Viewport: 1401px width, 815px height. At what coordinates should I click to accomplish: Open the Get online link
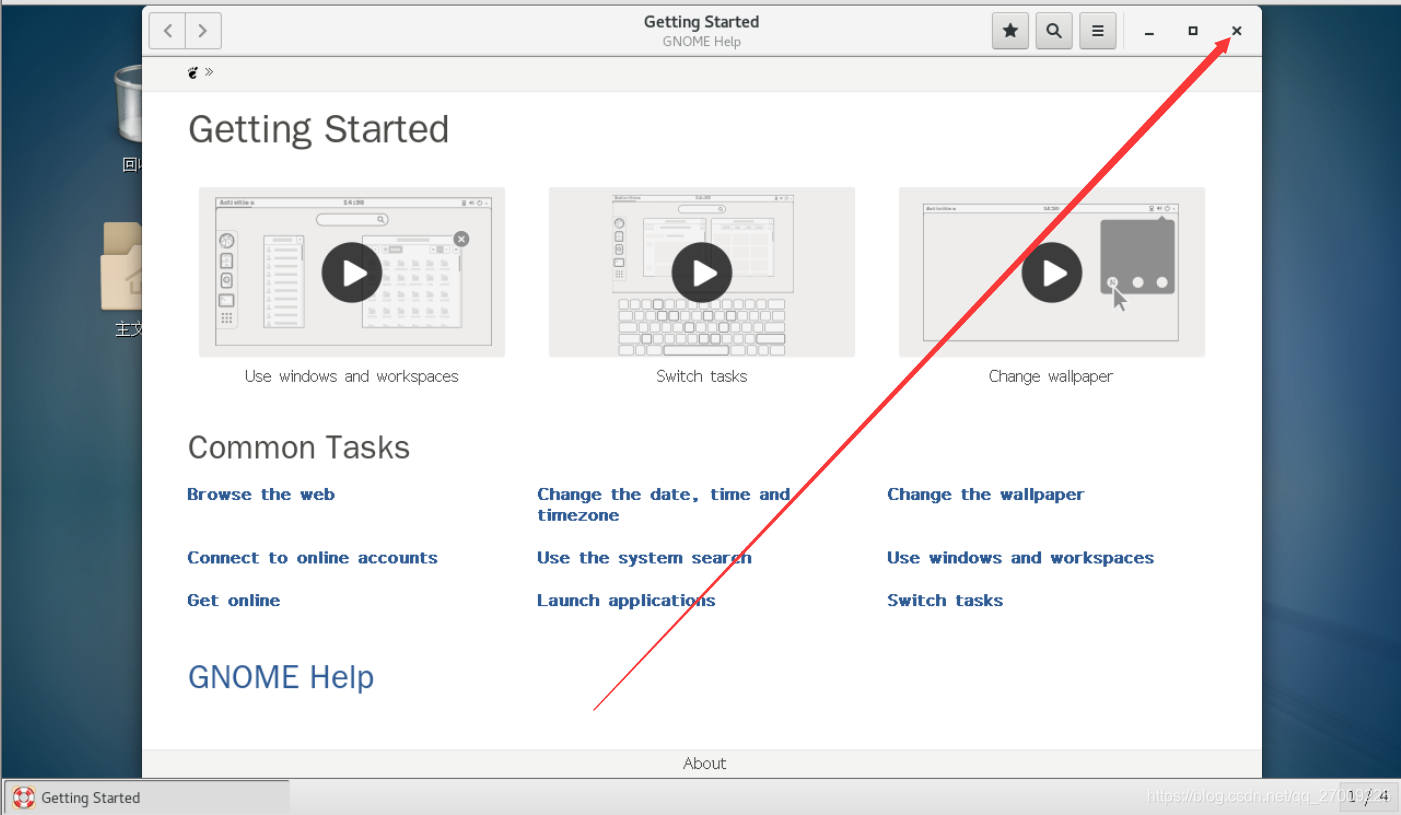(234, 600)
